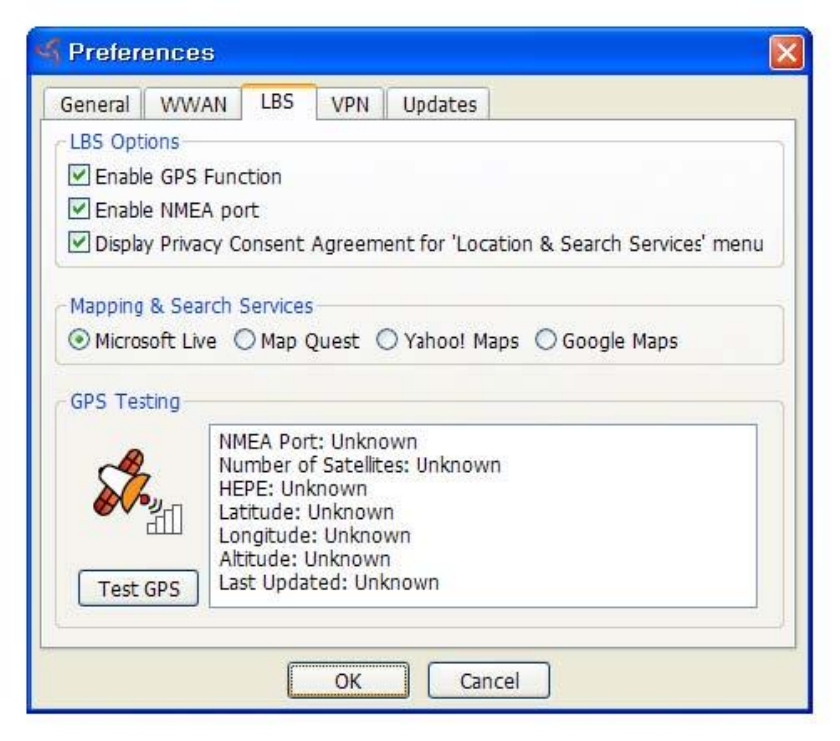The height and width of the screenshot is (741, 840).
Task: Click the GPS signal strength bars icon
Action: (x=165, y=519)
